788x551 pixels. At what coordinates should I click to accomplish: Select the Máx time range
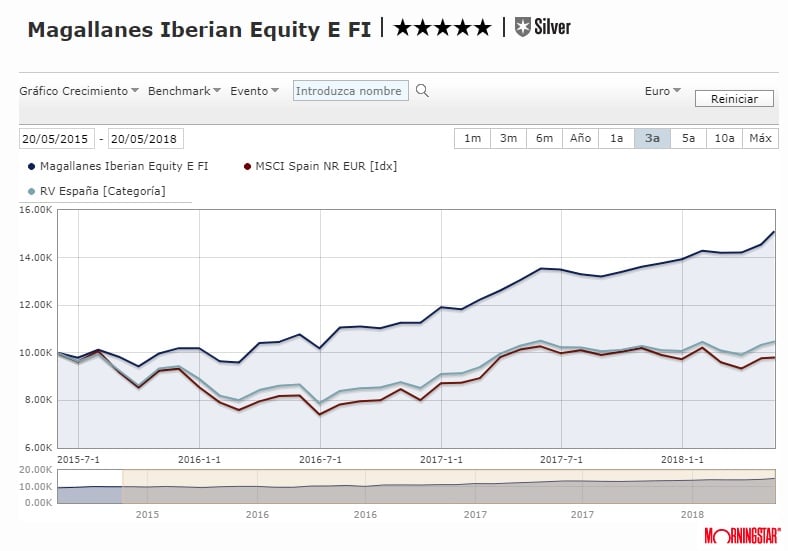pos(760,139)
